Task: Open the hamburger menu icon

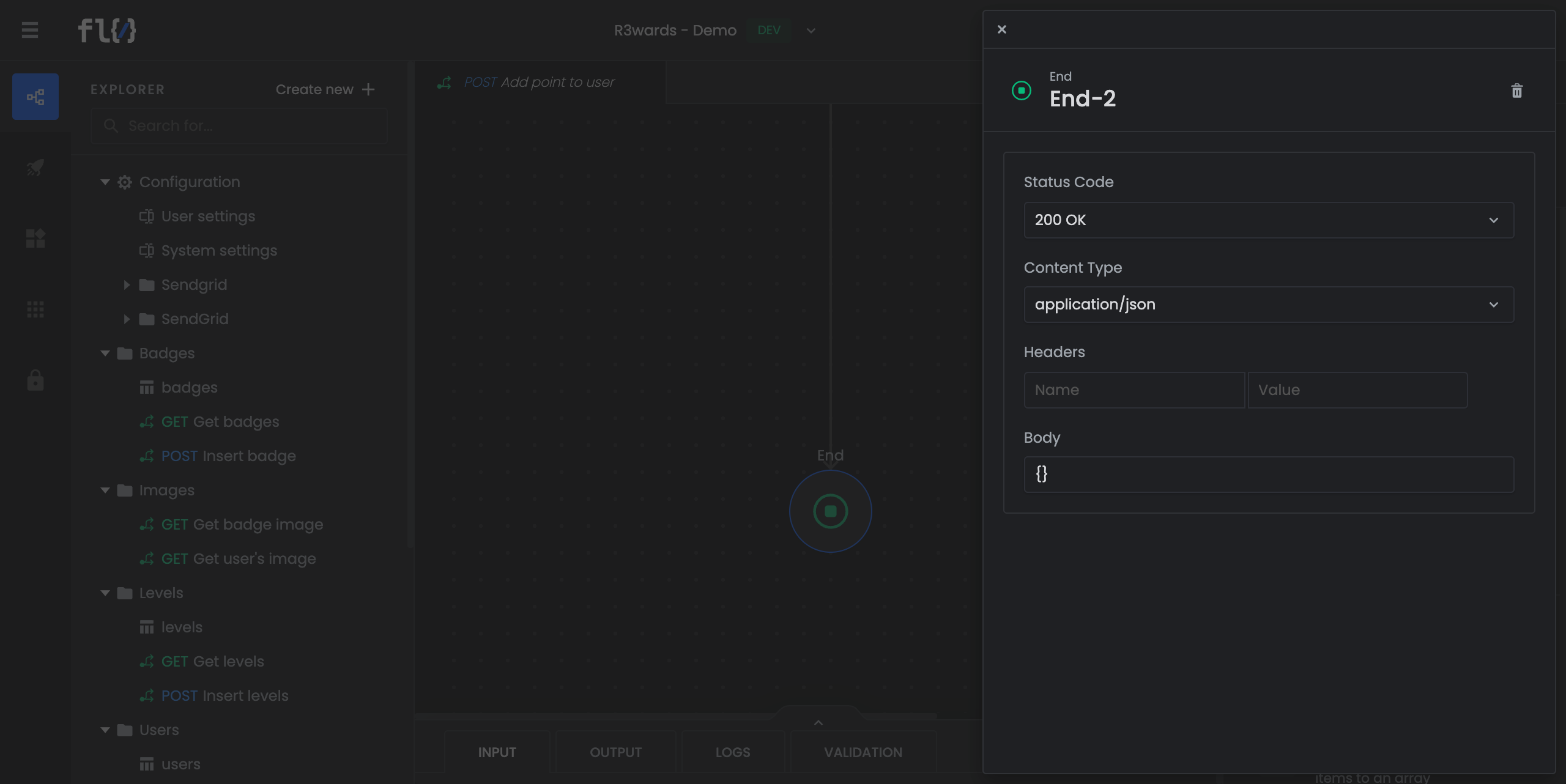Action: (x=29, y=30)
